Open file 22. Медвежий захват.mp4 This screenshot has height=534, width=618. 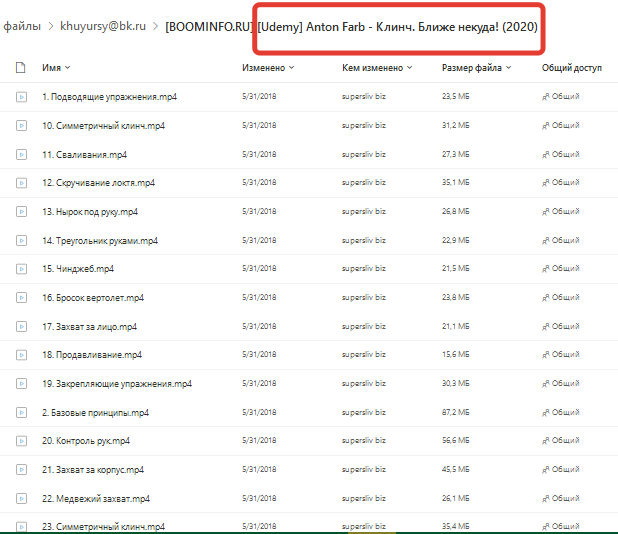point(96,499)
